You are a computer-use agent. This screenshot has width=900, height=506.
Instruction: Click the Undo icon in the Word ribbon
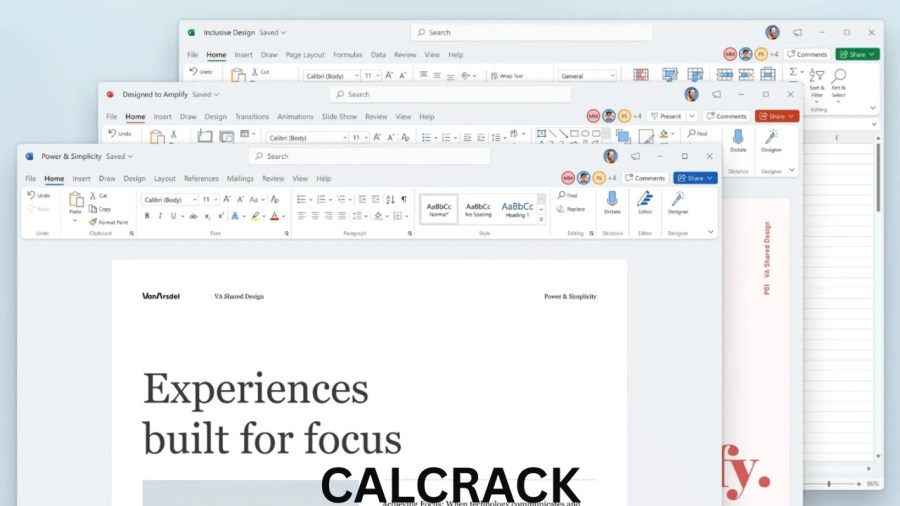32,195
